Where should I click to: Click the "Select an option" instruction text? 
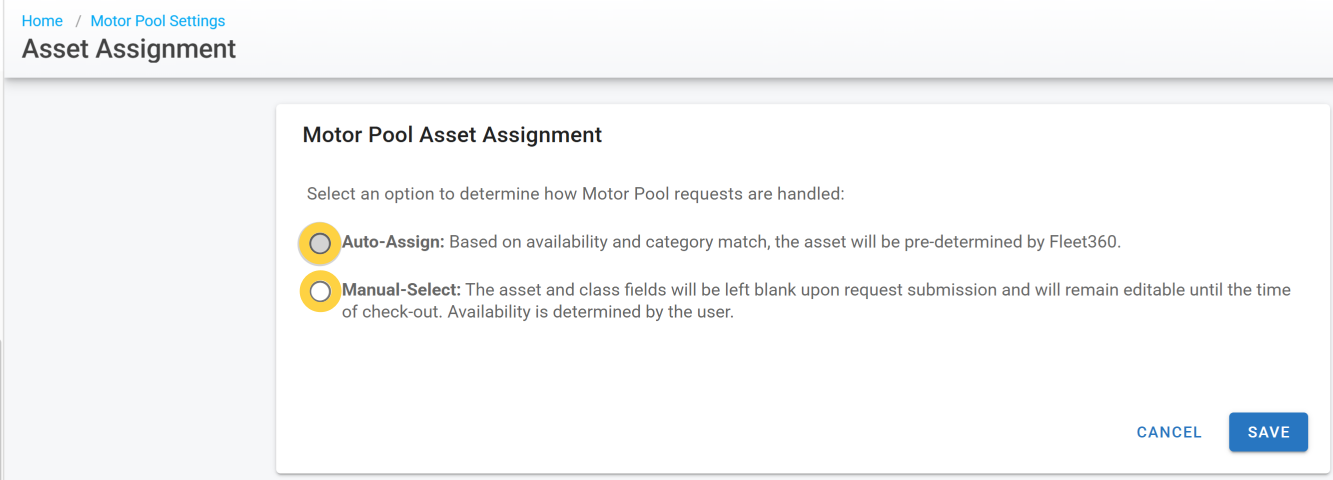pyautogui.click(x=575, y=194)
